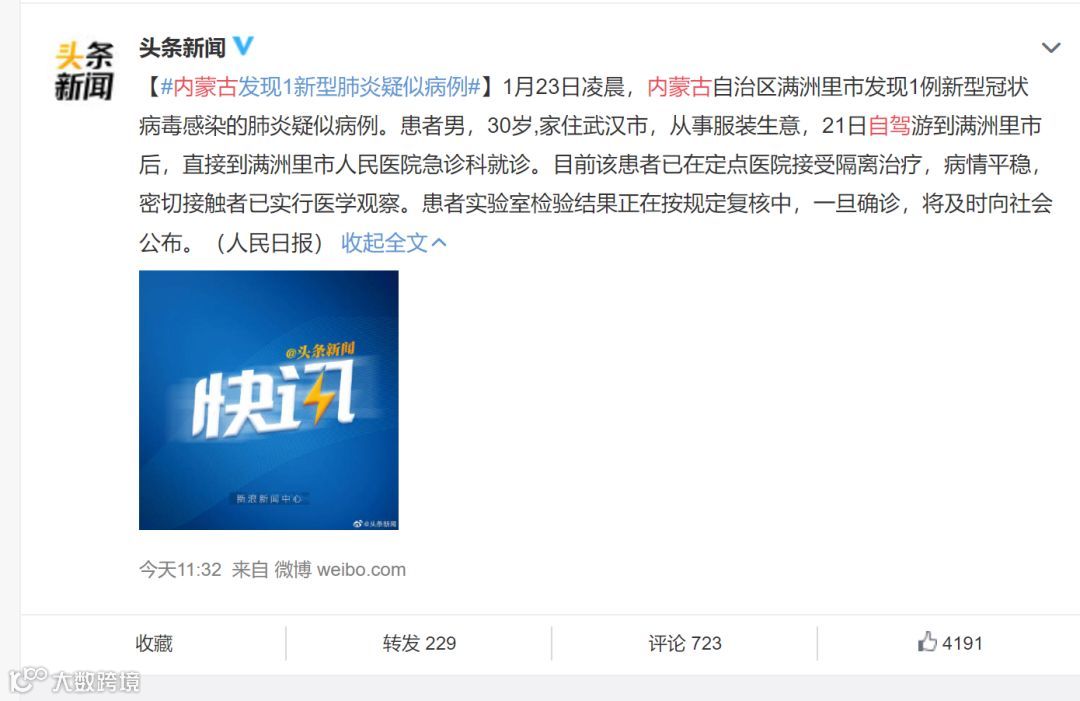Click the 头条新闻 account name

point(182,47)
